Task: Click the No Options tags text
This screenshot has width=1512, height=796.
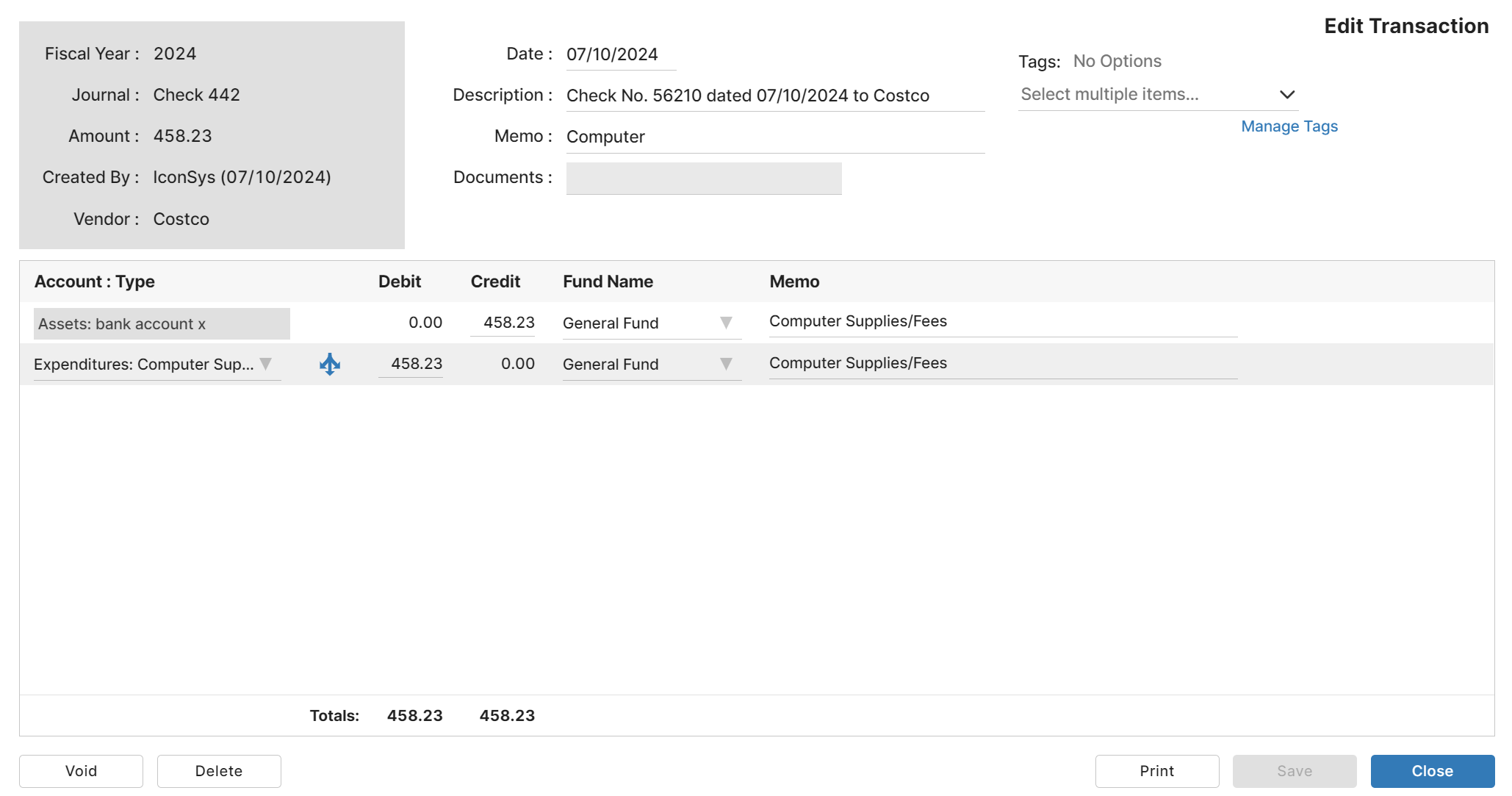Action: 1117,61
